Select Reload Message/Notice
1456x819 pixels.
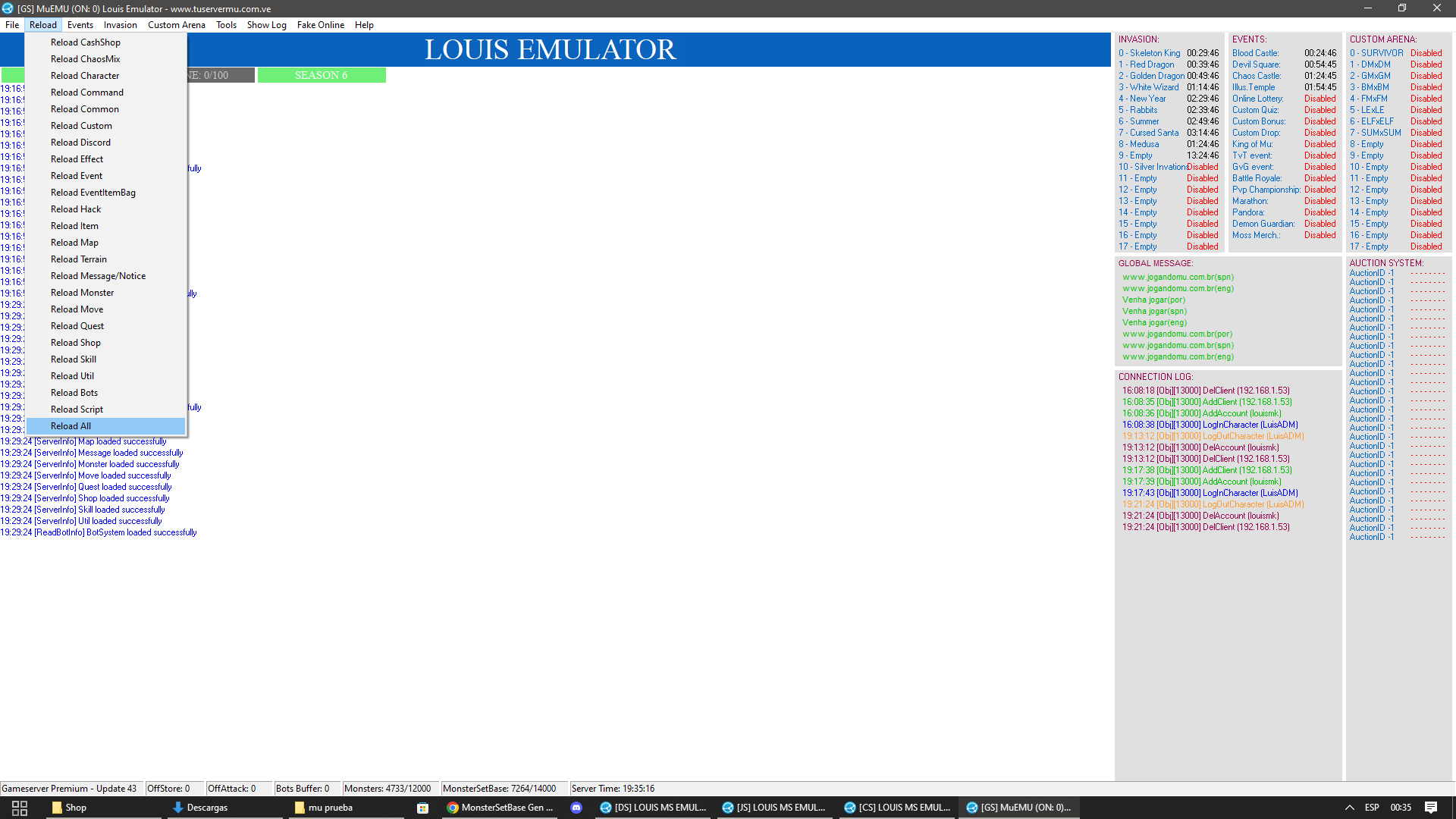[106, 276]
